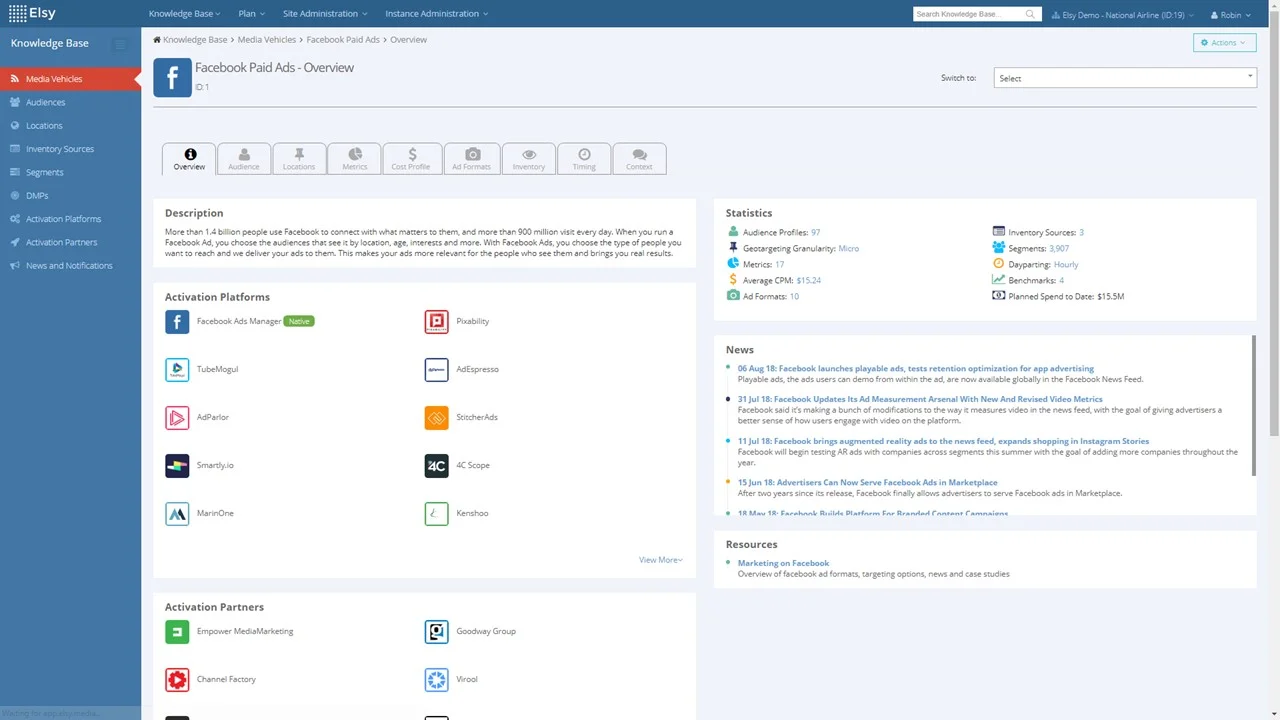Open Ad Measurement Arsenal news item
1280x720 pixels.
click(920, 399)
